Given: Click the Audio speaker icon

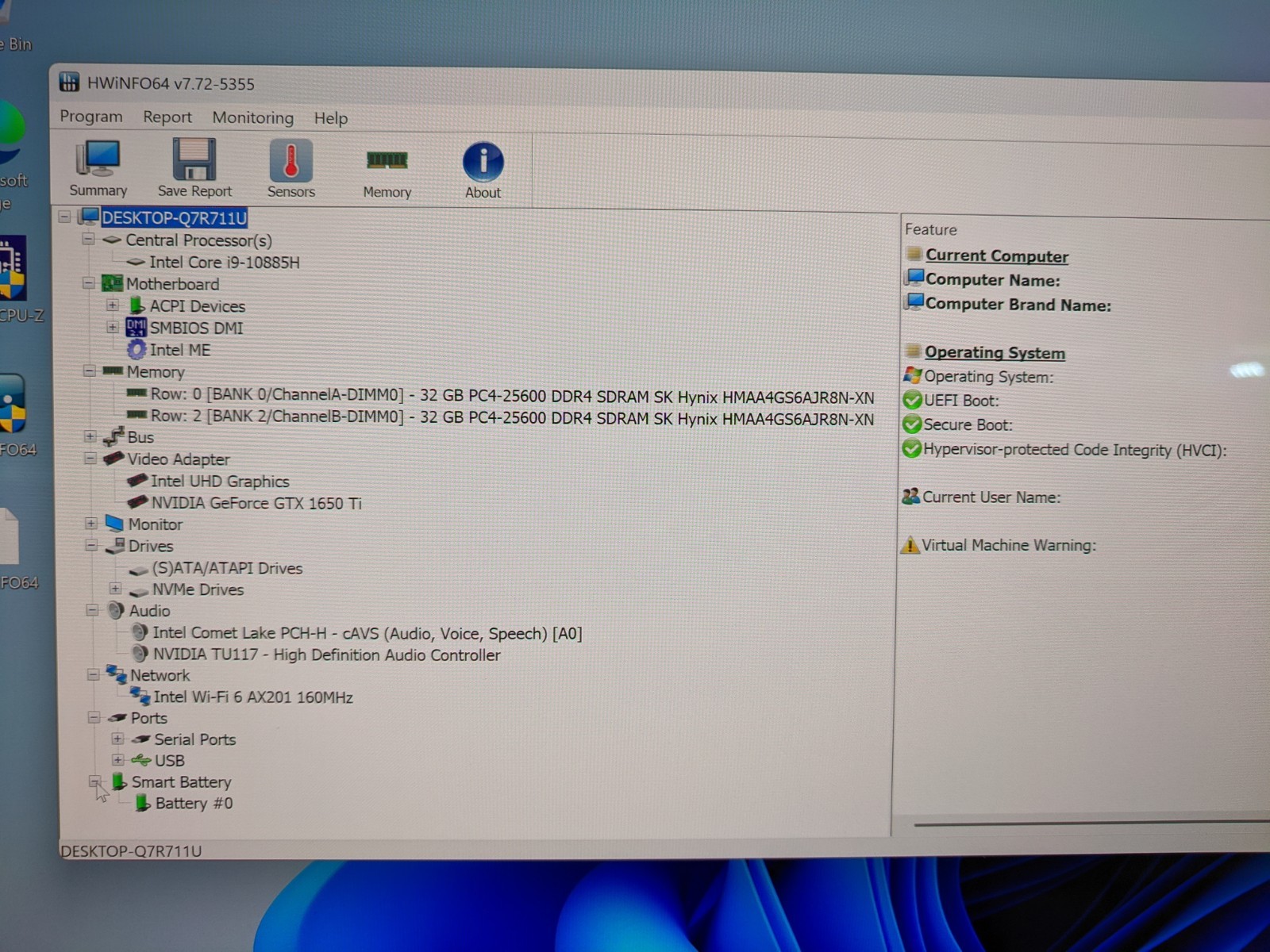Looking at the screenshot, I should tap(116, 609).
